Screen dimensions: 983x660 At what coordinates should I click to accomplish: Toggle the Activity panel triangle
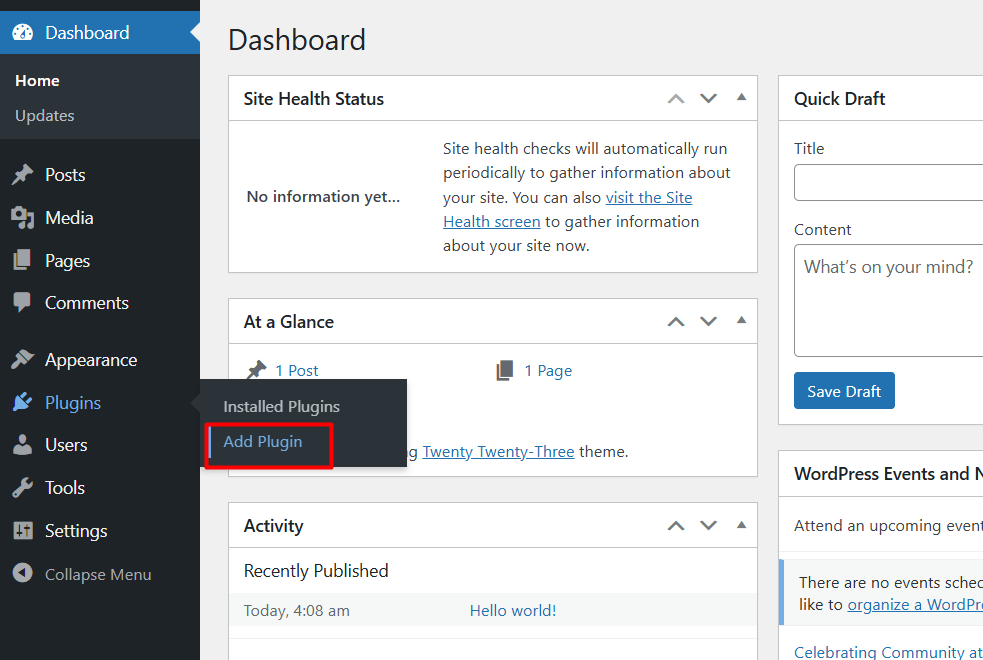pos(741,525)
